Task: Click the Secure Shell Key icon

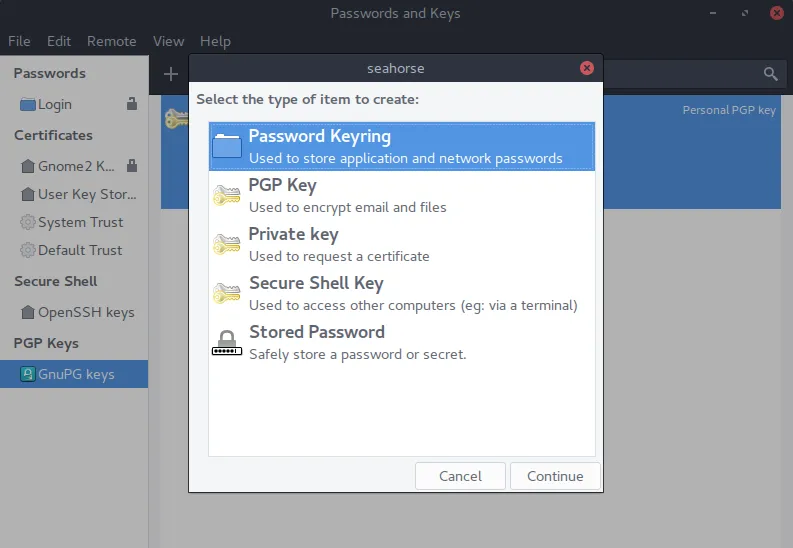Action: coord(227,293)
